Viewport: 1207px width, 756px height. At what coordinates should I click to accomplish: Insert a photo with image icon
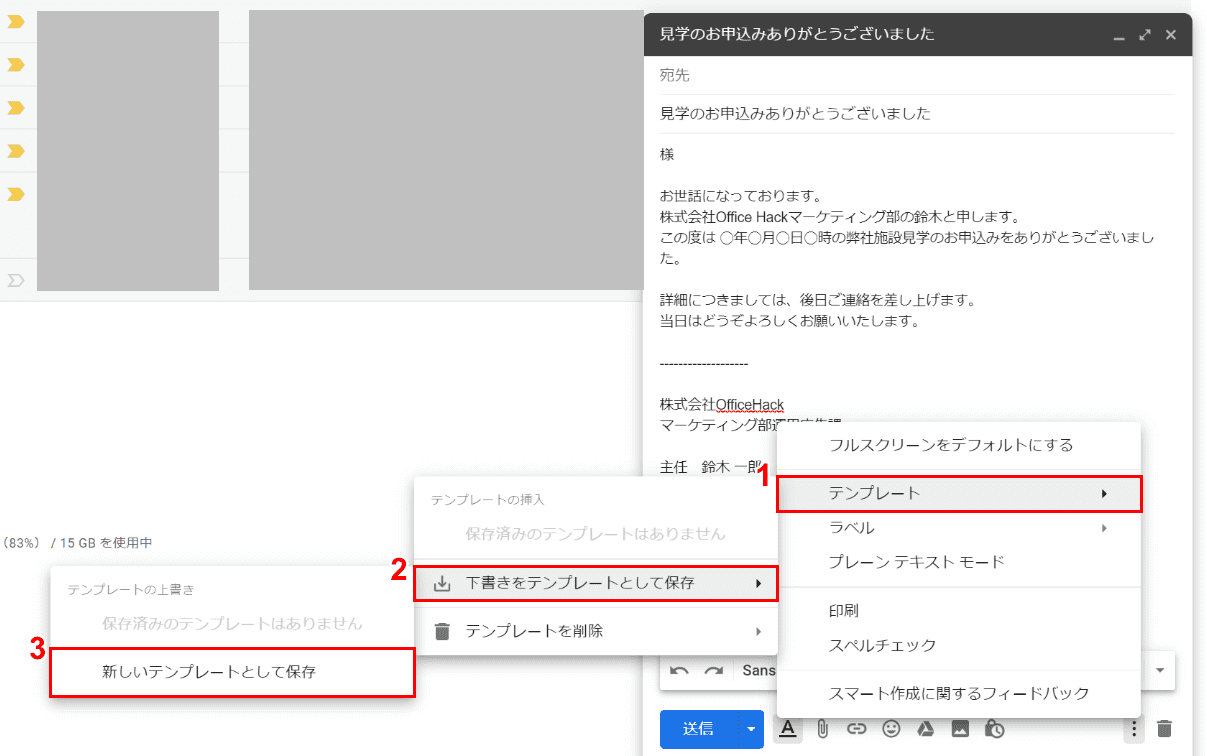960,729
